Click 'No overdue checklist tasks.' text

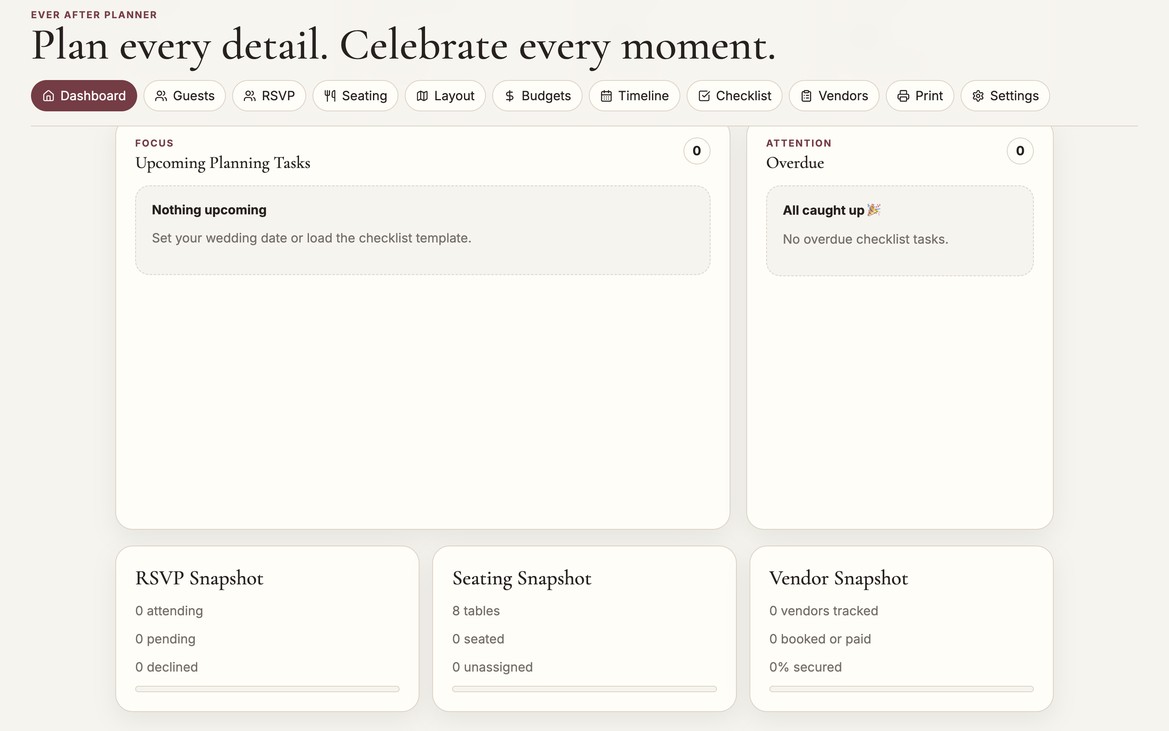pos(866,239)
